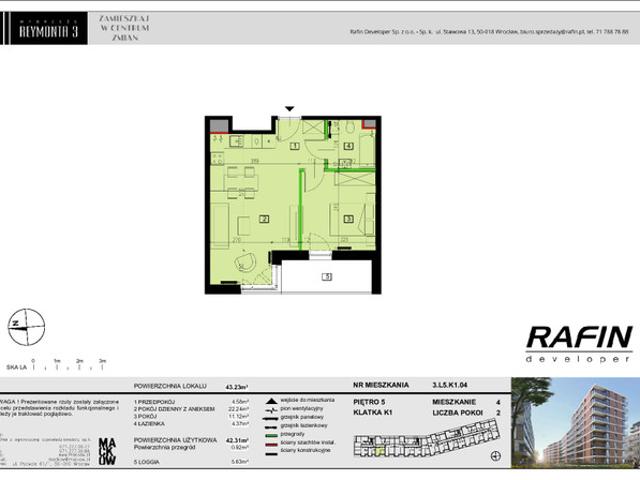
Task: Select room number 3 label in plan
Action: pos(348,219)
